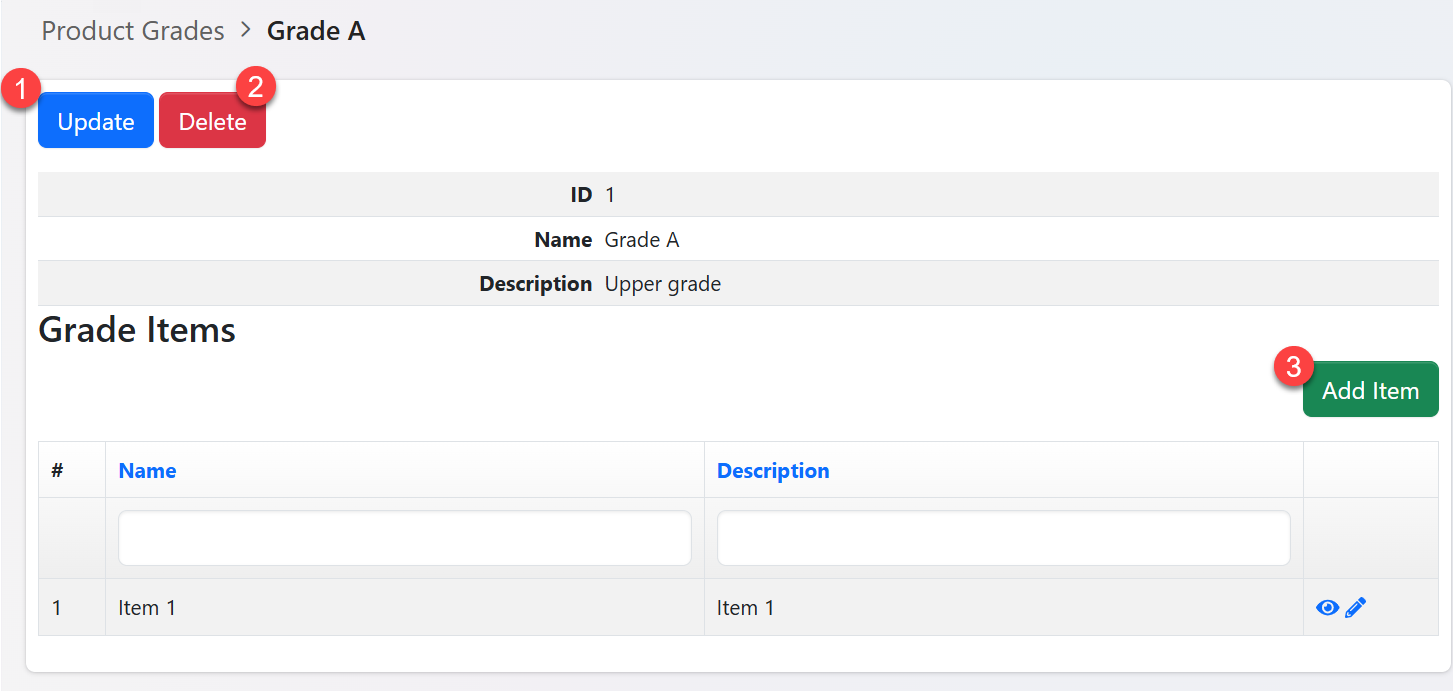View Item 1 using the eye icon

coord(1327,608)
